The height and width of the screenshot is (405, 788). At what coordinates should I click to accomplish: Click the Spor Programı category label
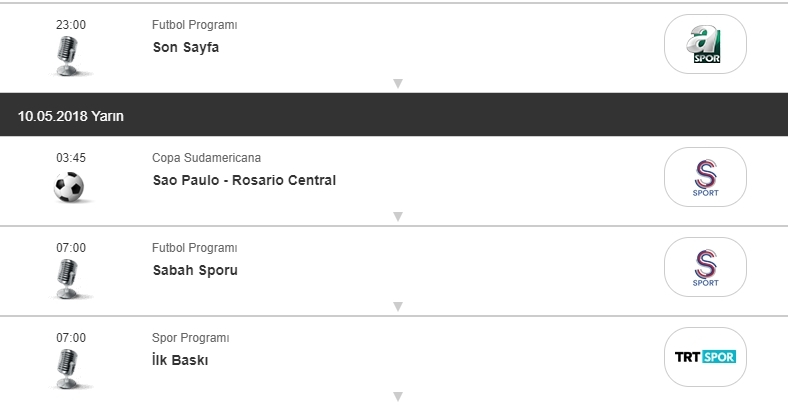click(x=191, y=338)
